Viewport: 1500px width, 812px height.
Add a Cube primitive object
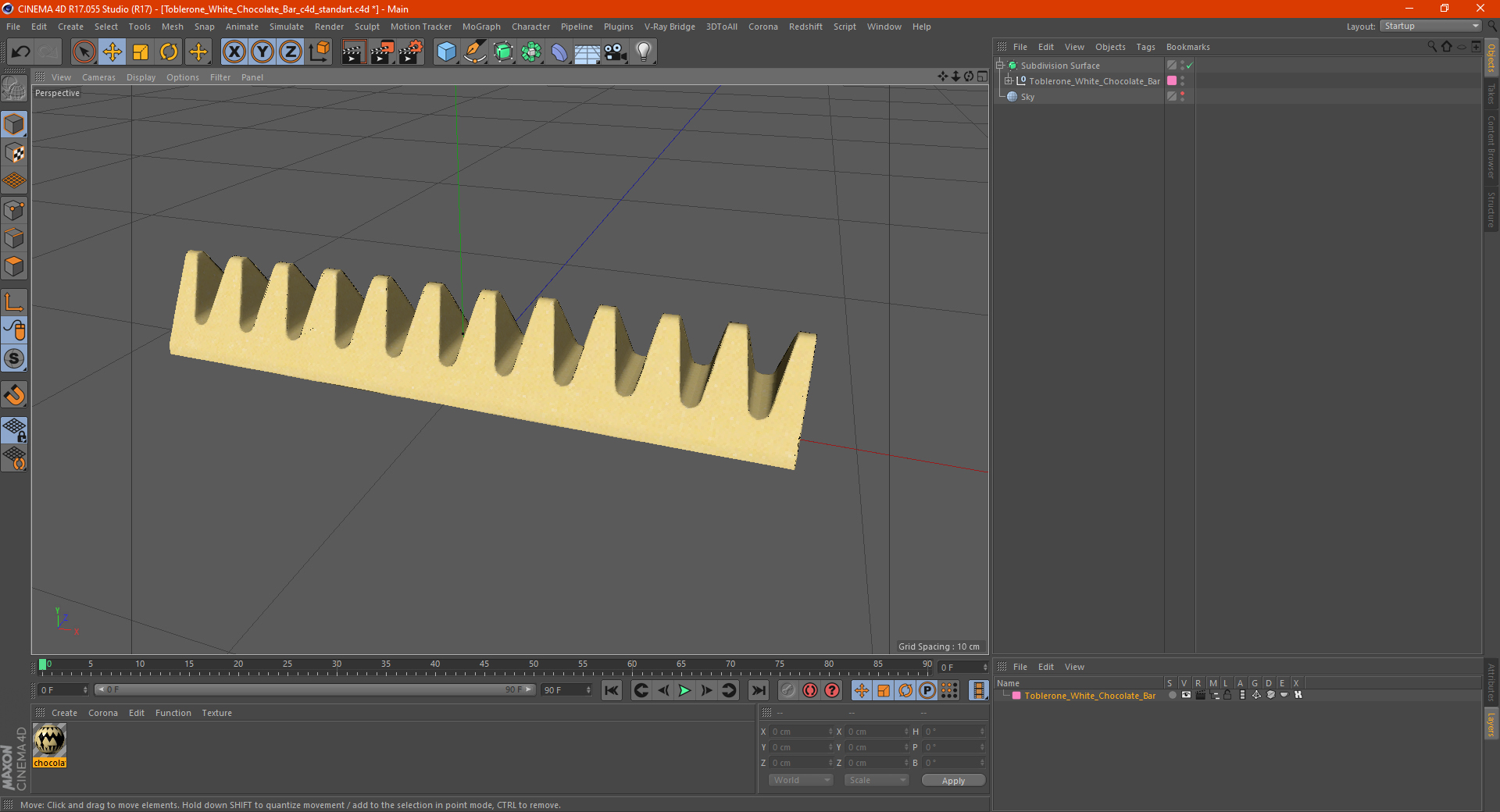(x=447, y=52)
